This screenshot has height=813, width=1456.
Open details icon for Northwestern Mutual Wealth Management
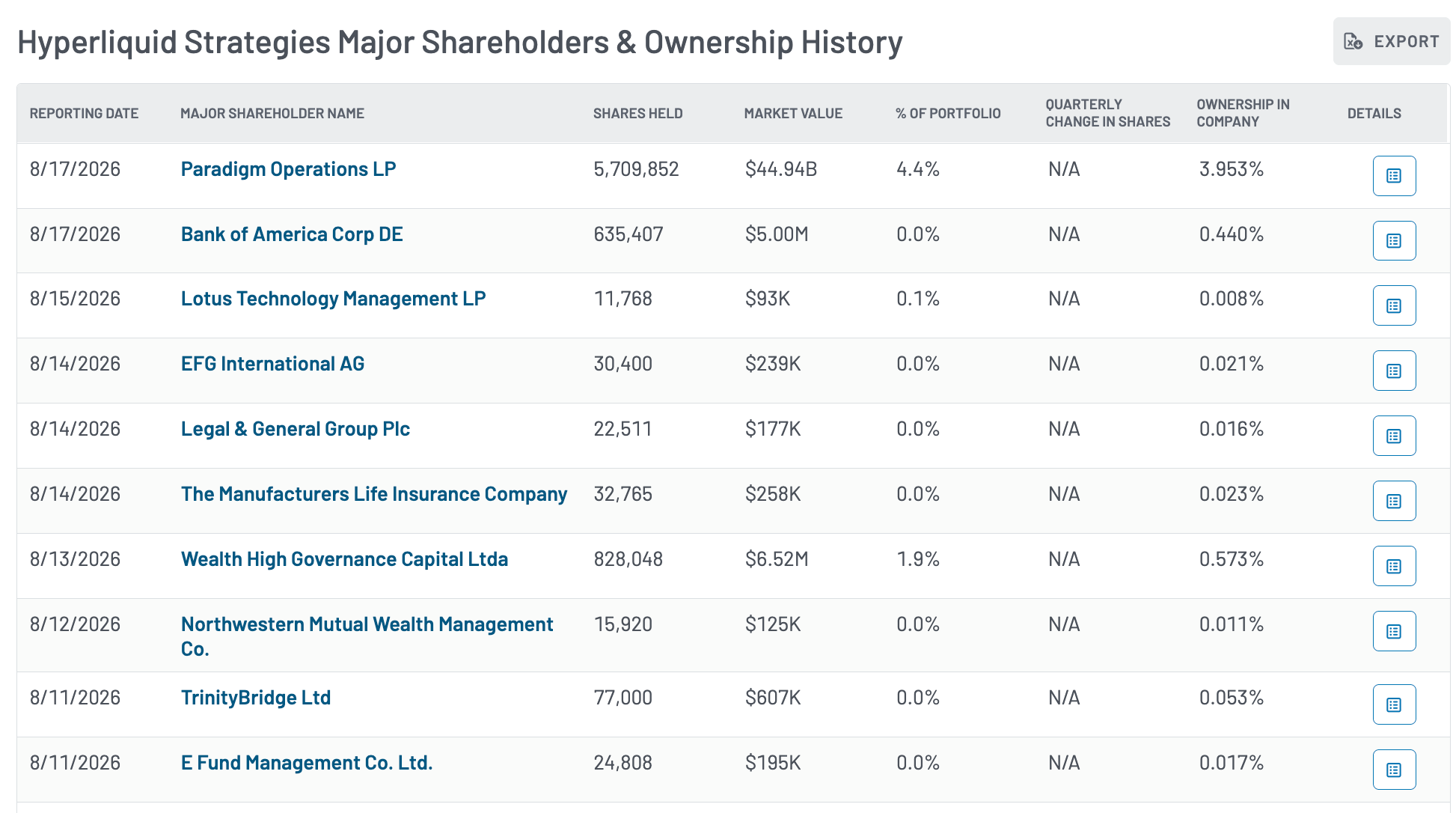pos(1394,631)
